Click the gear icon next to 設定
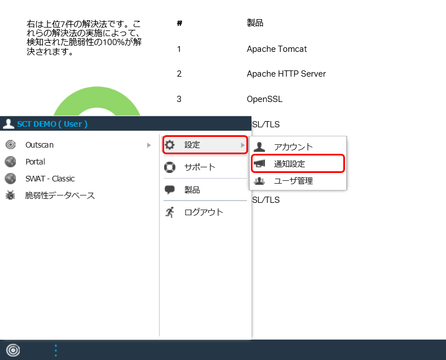This screenshot has height=360, width=446. point(170,145)
